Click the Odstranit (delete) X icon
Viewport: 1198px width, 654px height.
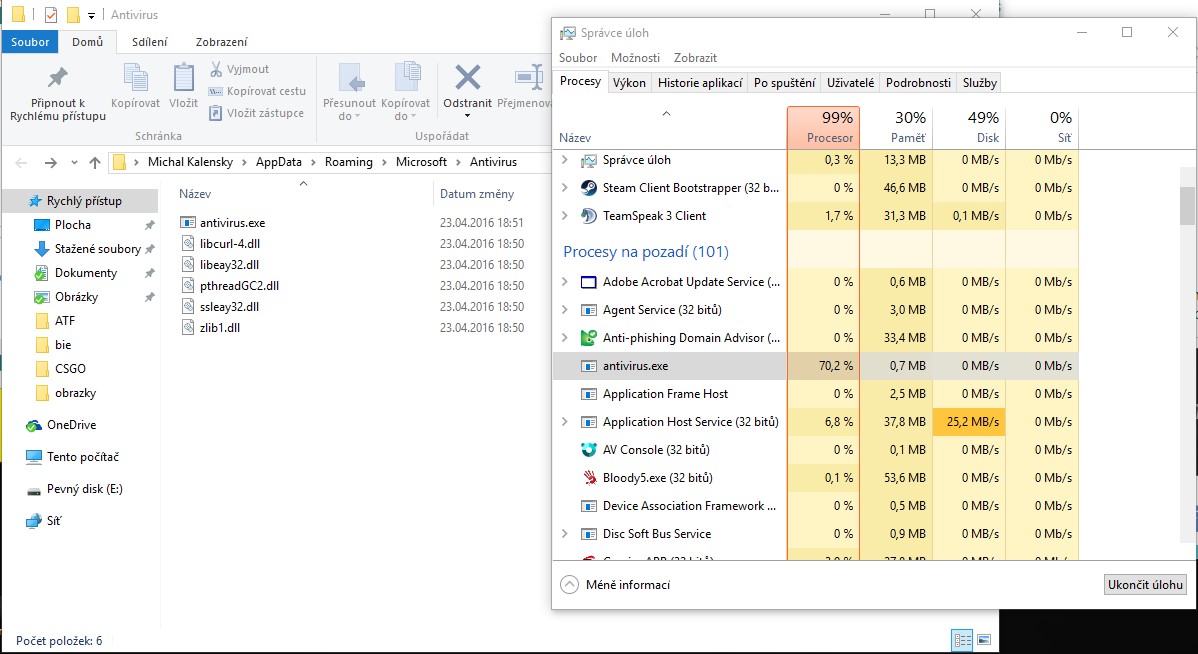[467, 78]
